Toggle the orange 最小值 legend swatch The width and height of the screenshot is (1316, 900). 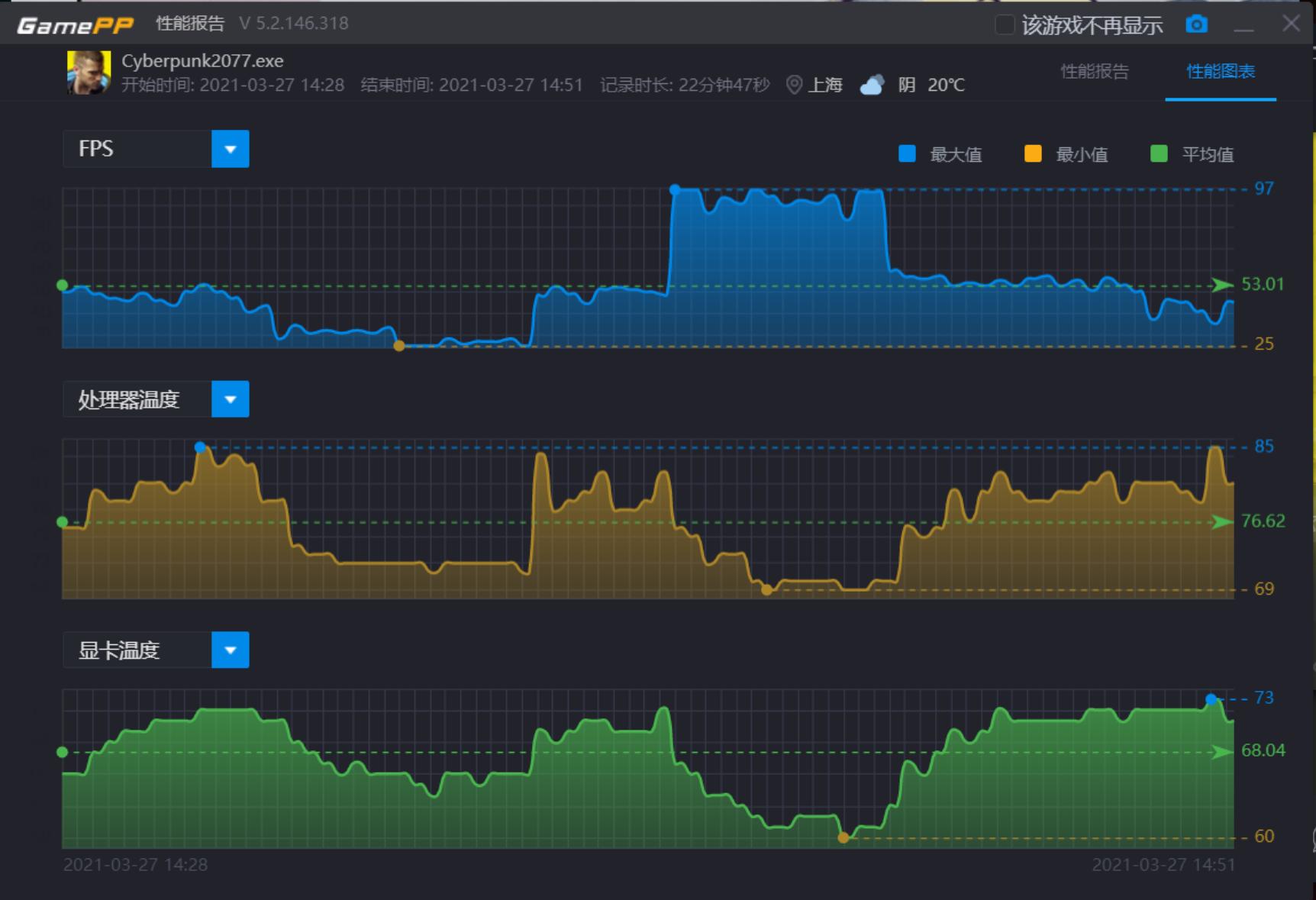(x=1033, y=154)
